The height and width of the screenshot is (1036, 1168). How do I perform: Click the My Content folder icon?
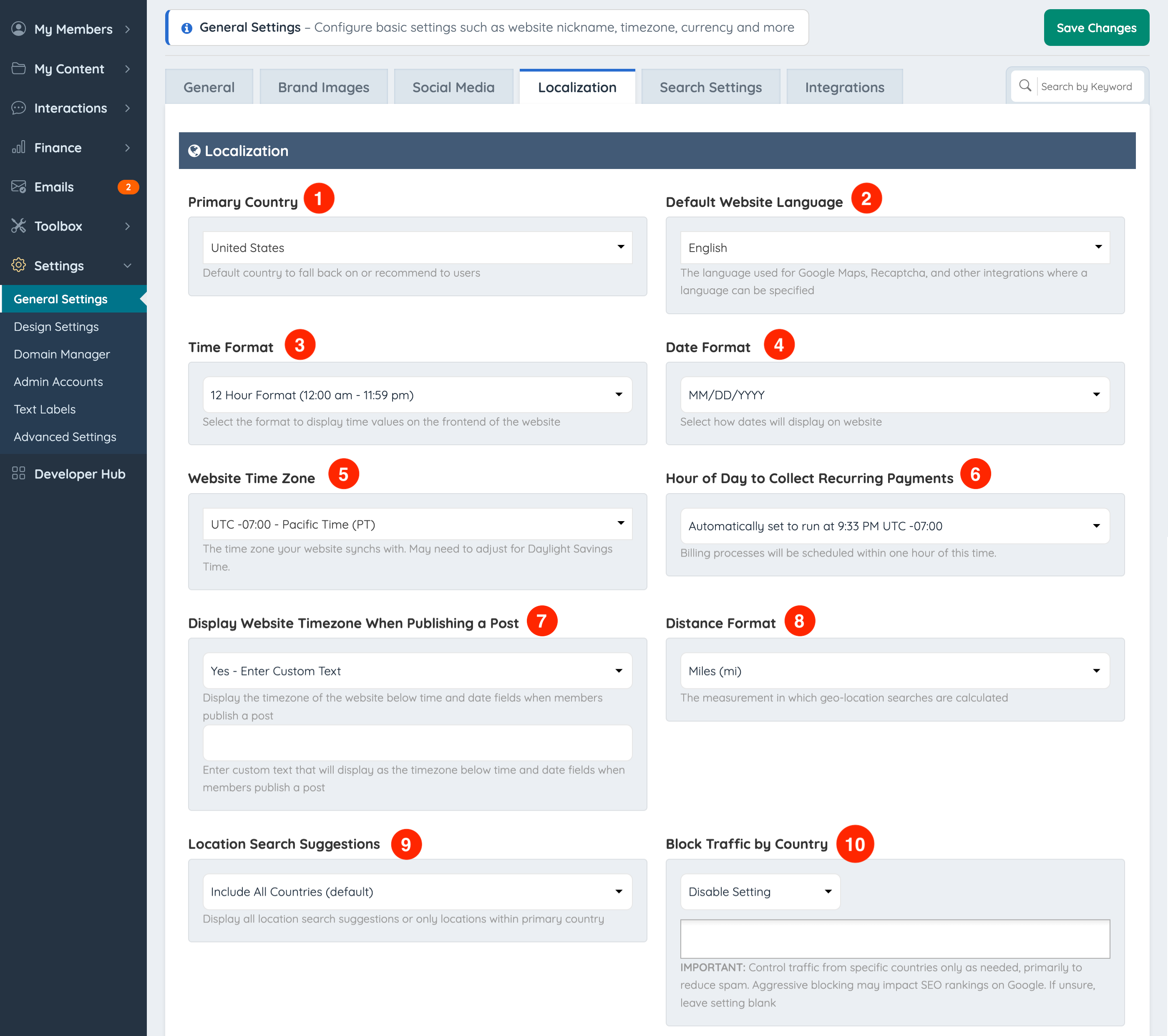click(18, 68)
